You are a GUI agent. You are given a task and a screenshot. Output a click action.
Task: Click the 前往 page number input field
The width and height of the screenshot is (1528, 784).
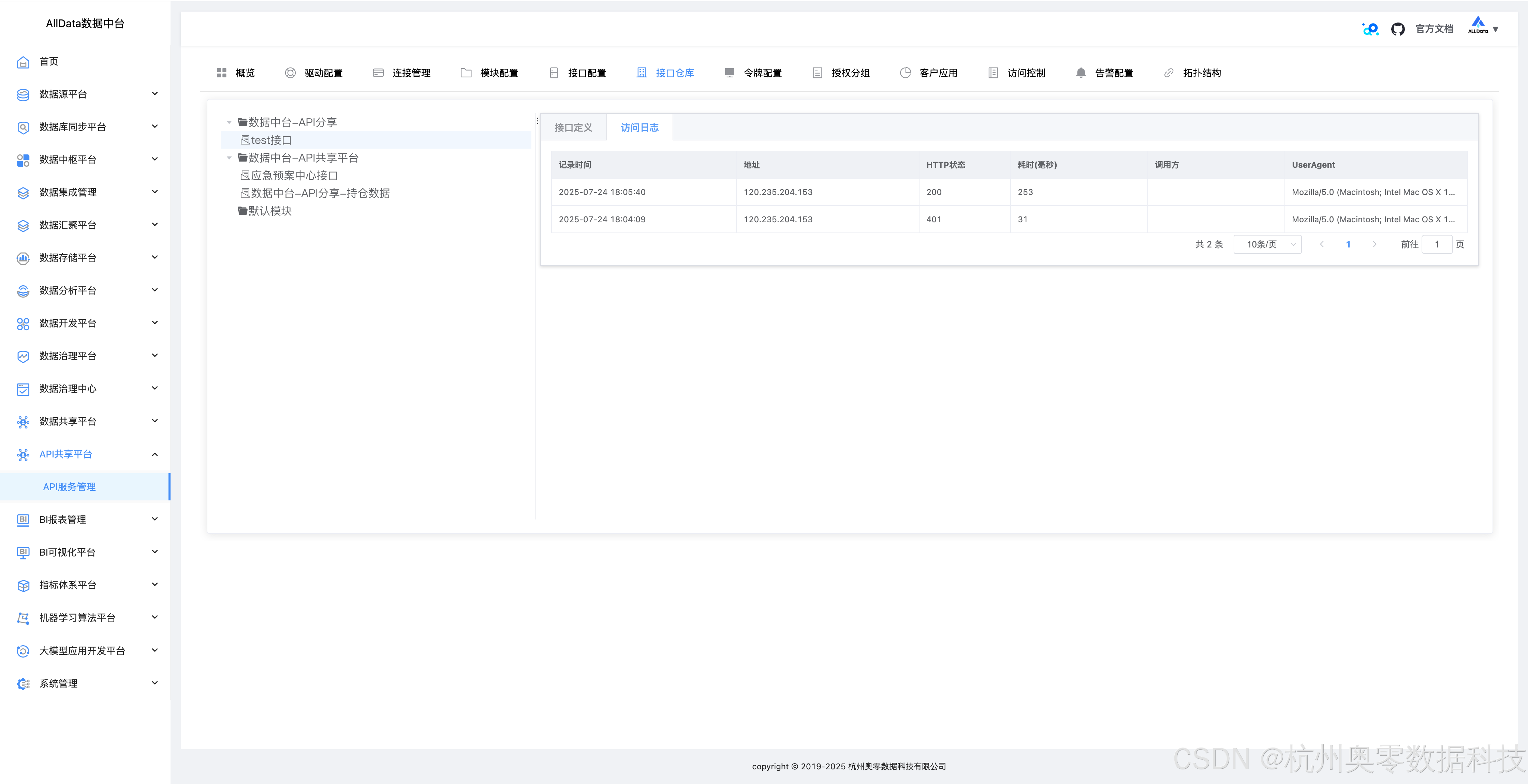coord(1437,244)
